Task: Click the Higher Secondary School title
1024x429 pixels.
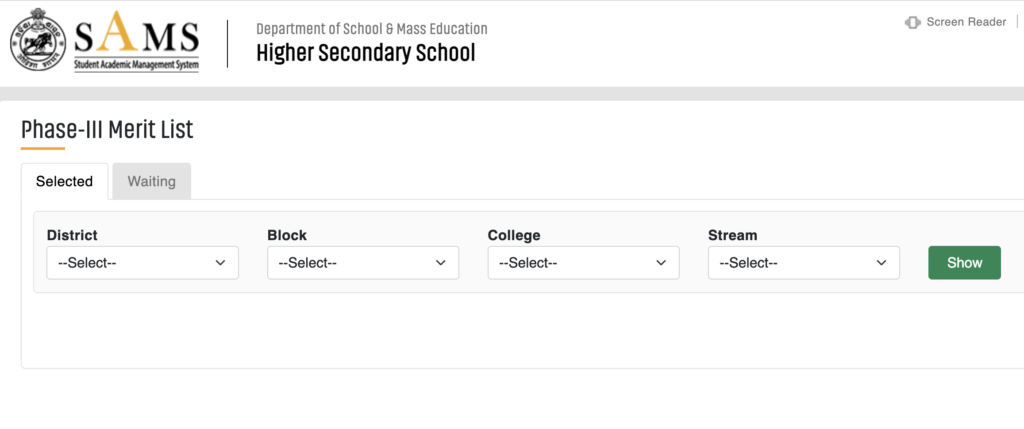Action: [366, 53]
